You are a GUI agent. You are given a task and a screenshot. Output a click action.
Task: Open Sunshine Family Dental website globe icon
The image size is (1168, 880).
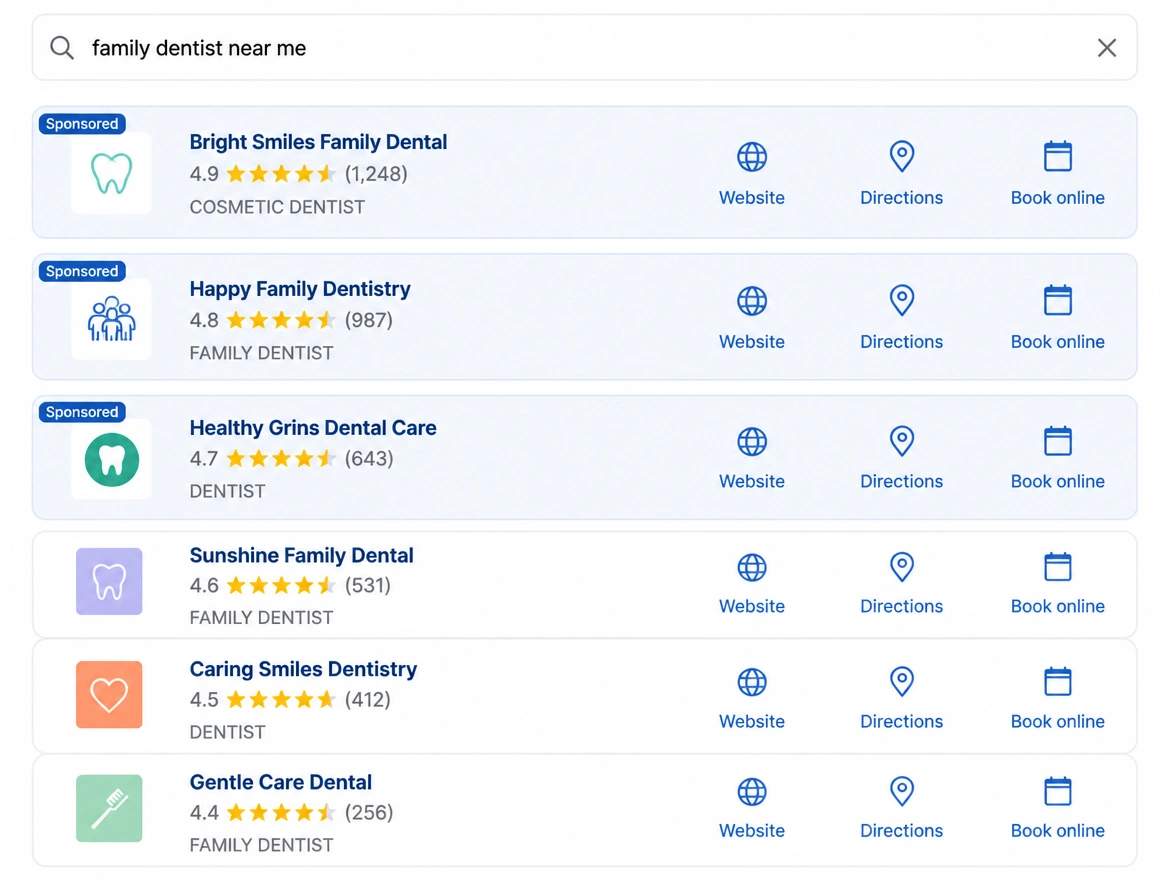[x=752, y=567]
